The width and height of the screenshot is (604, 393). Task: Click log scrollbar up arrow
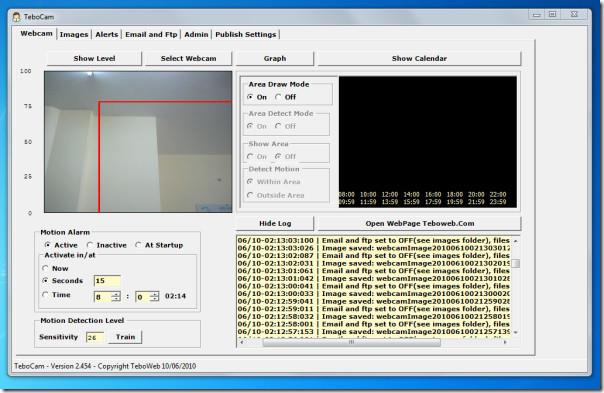[515, 241]
